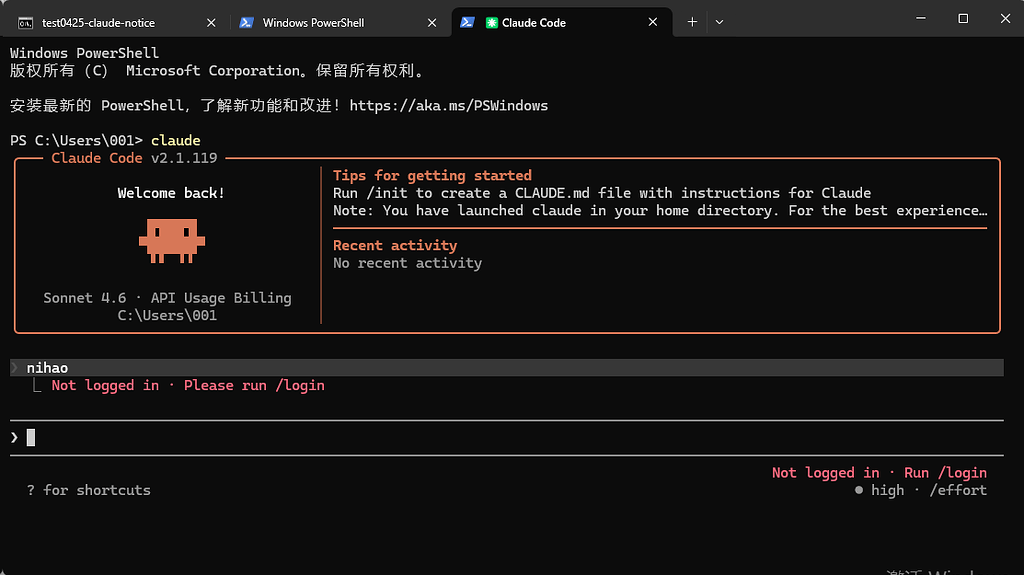Viewport: 1024px width, 575px height.
Task: Maximize the terminal window
Action: 963,18
